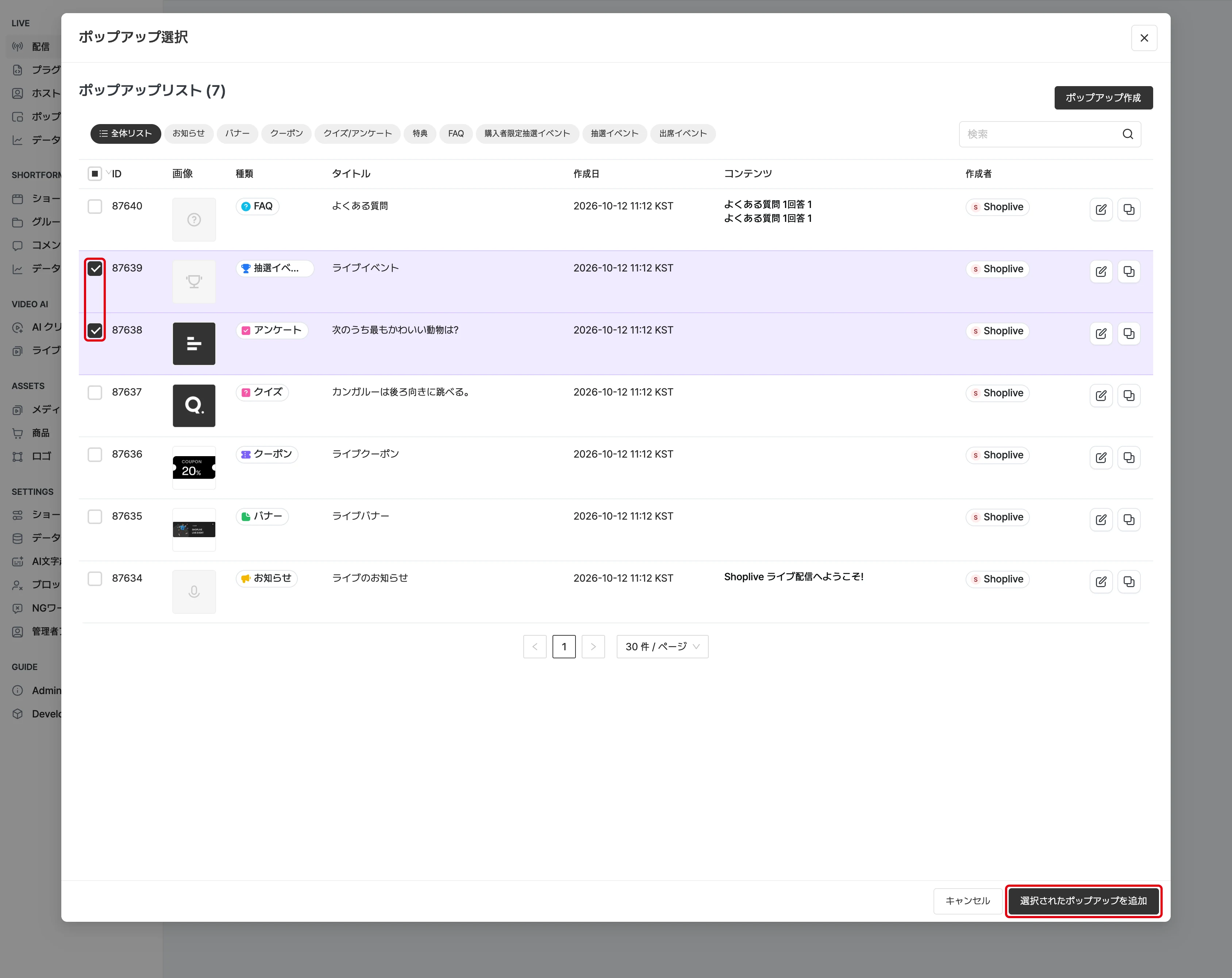This screenshot has height=978, width=1232.
Task: Click duplicate icon for popup 87634
Action: (1129, 582)
